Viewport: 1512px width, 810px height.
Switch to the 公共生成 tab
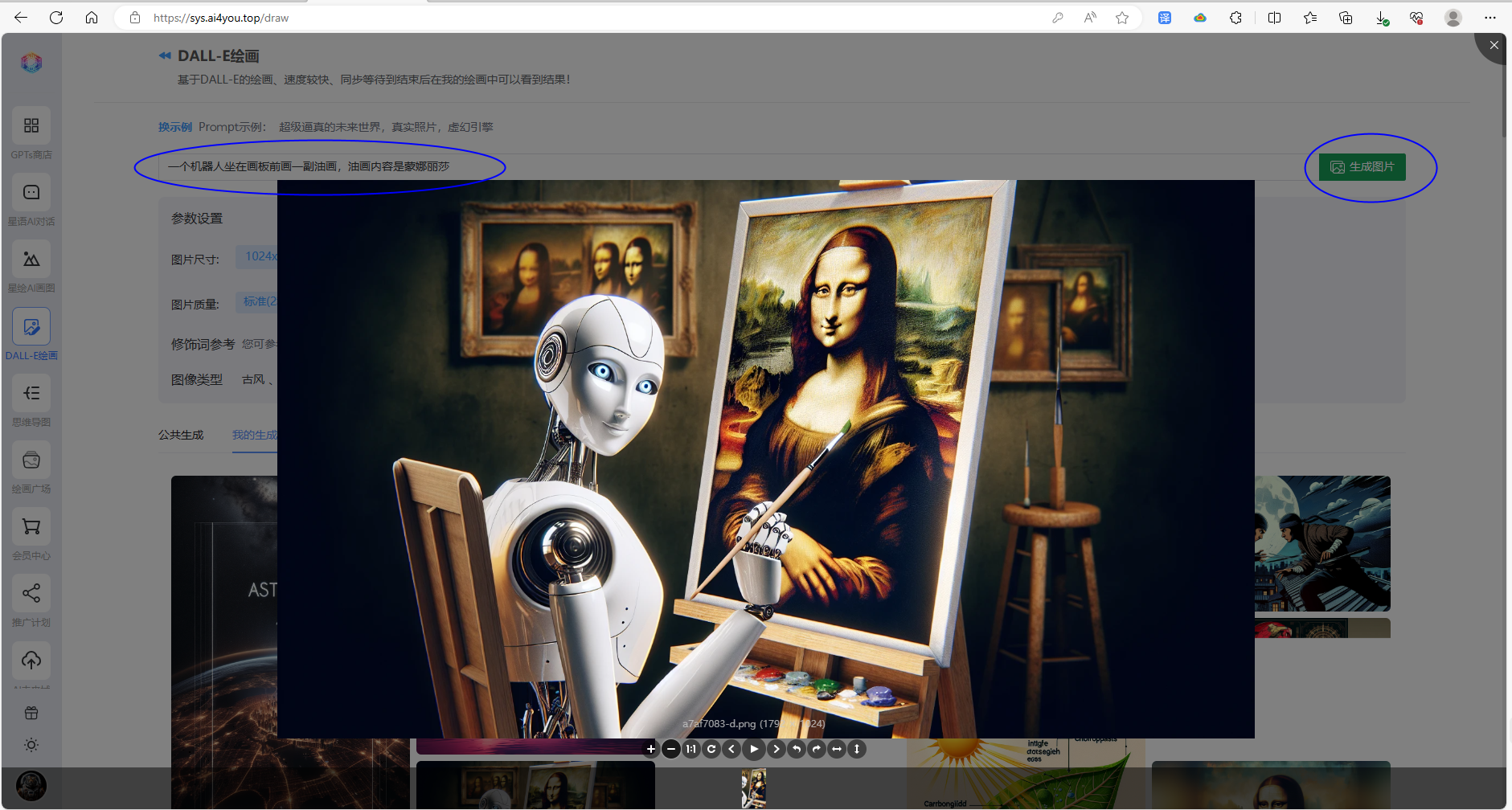click(x=181, y=435)
